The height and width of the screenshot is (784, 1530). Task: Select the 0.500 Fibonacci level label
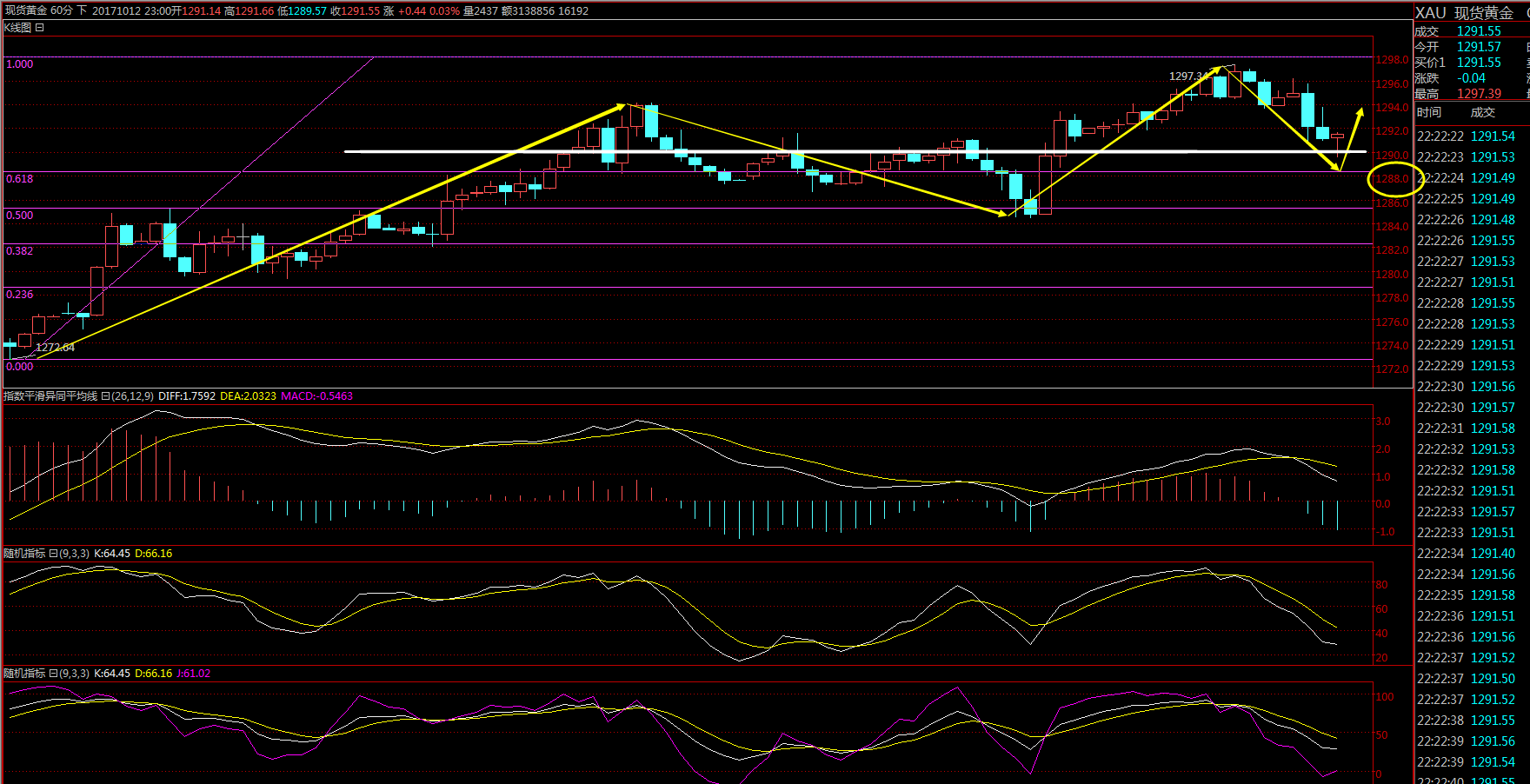[x=19, y=216]
